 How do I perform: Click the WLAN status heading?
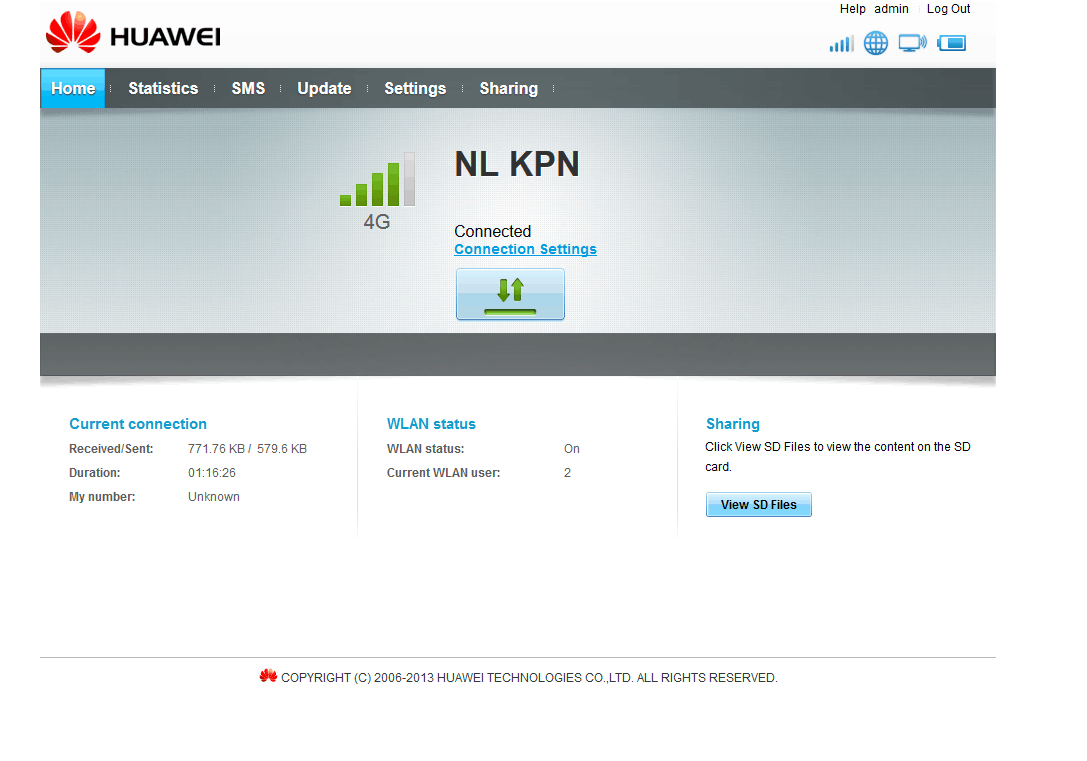(x=431, y=423)
